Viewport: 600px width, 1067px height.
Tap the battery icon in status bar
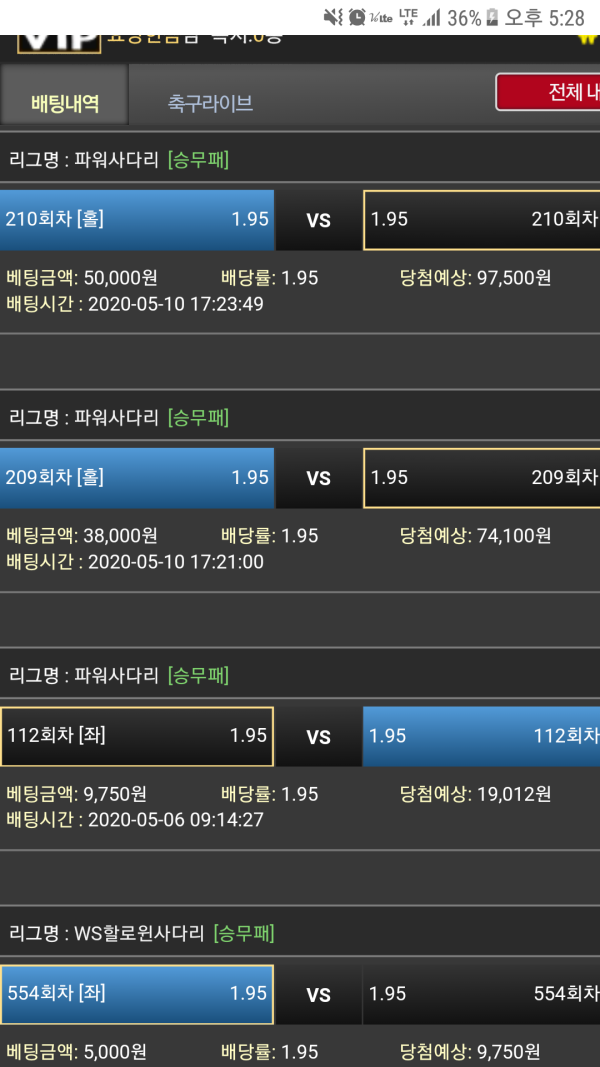click(x=491, y=18)
